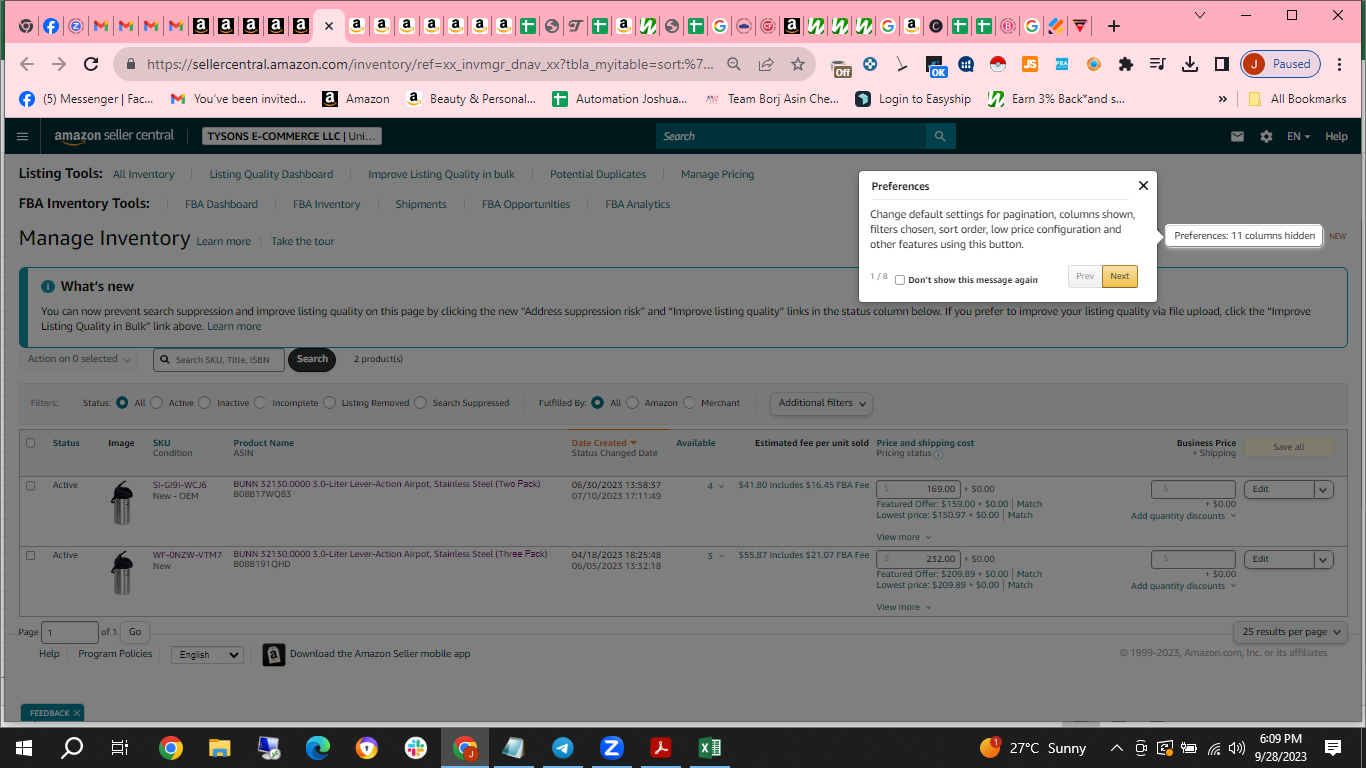
Task: Click 'Take the tour' link
Action: [x=302, y=241]
